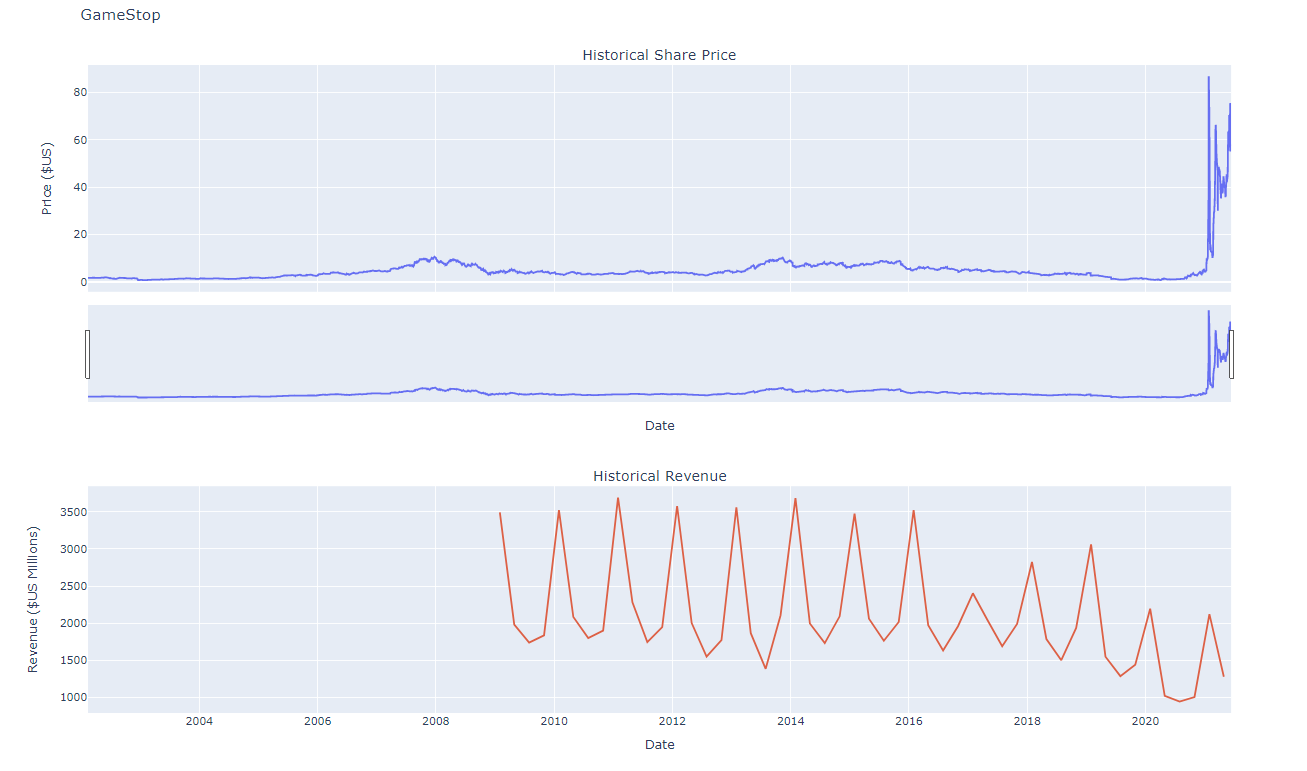Click the Historical Revenue title
1307x771 pixels.
(x=659, y=476)
